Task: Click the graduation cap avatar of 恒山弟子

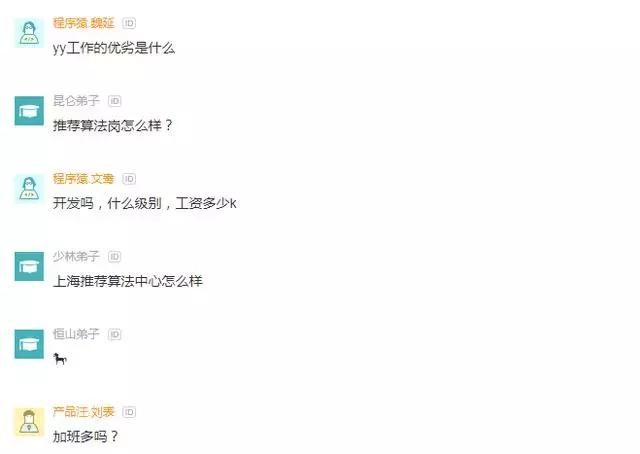Action: click(29, 344)
